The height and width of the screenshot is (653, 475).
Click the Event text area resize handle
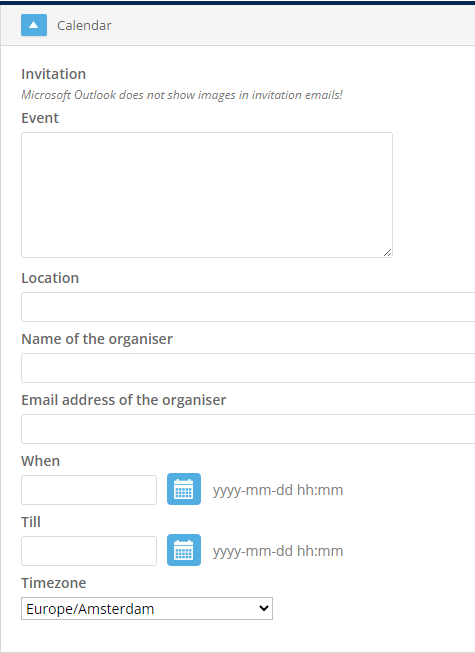[388, 252]
